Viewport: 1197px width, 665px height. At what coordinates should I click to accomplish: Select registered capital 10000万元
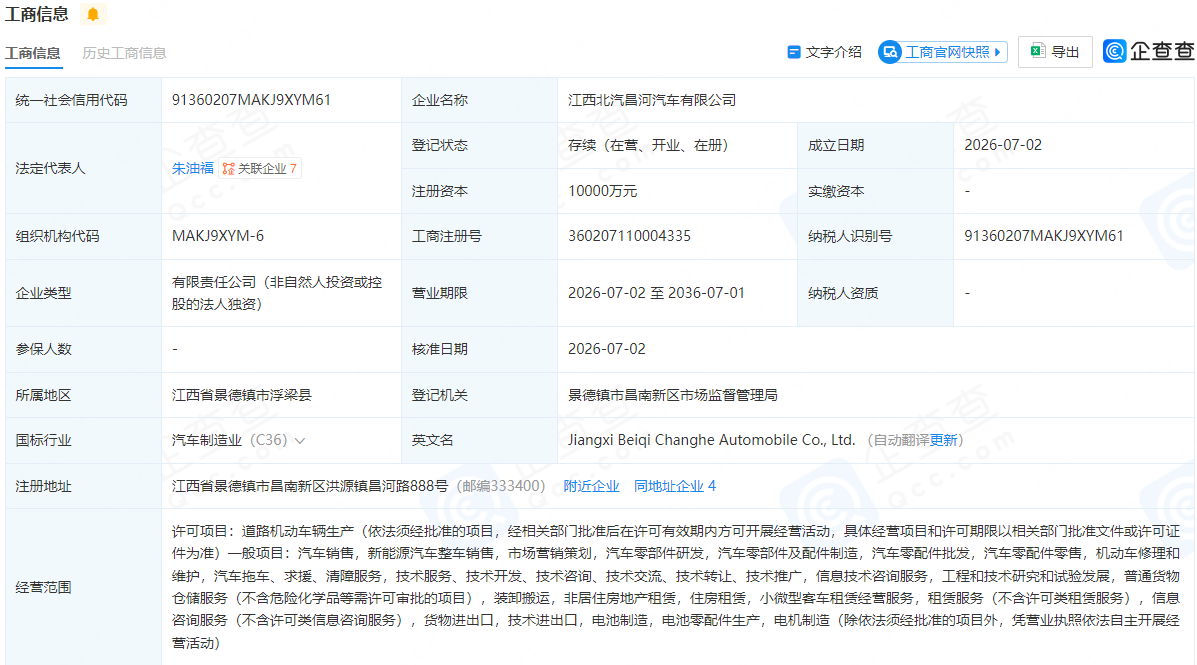point(602,191)
